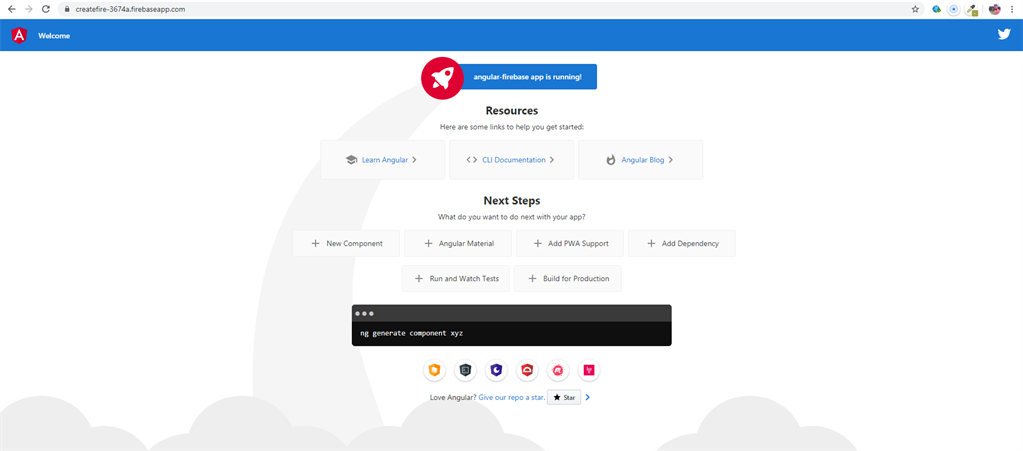Click the 'Love Angular?' text
The image size is (1023, 451).
pos(453,397)
